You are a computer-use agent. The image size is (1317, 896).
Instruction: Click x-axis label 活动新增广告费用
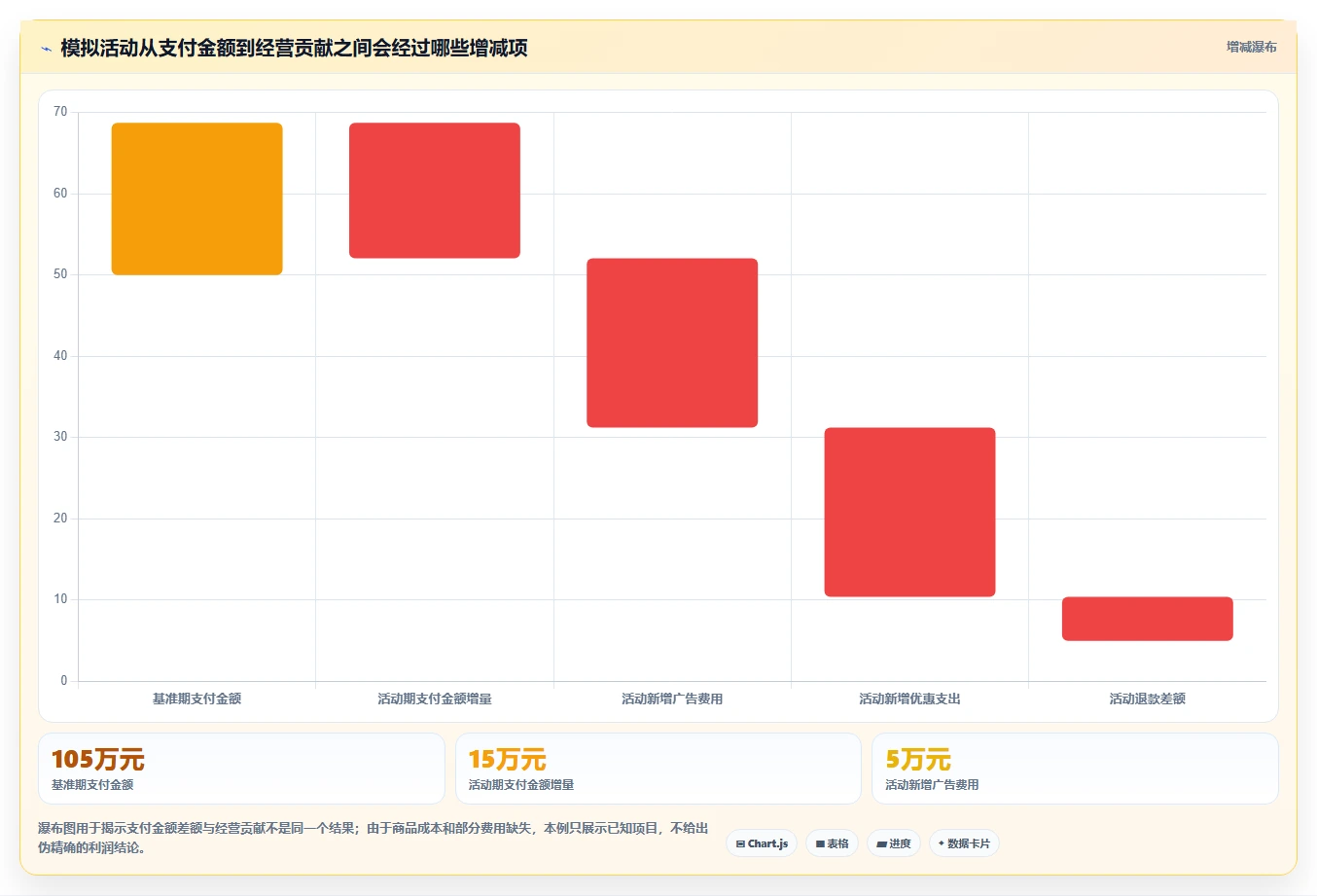click(x=672, y=699)
